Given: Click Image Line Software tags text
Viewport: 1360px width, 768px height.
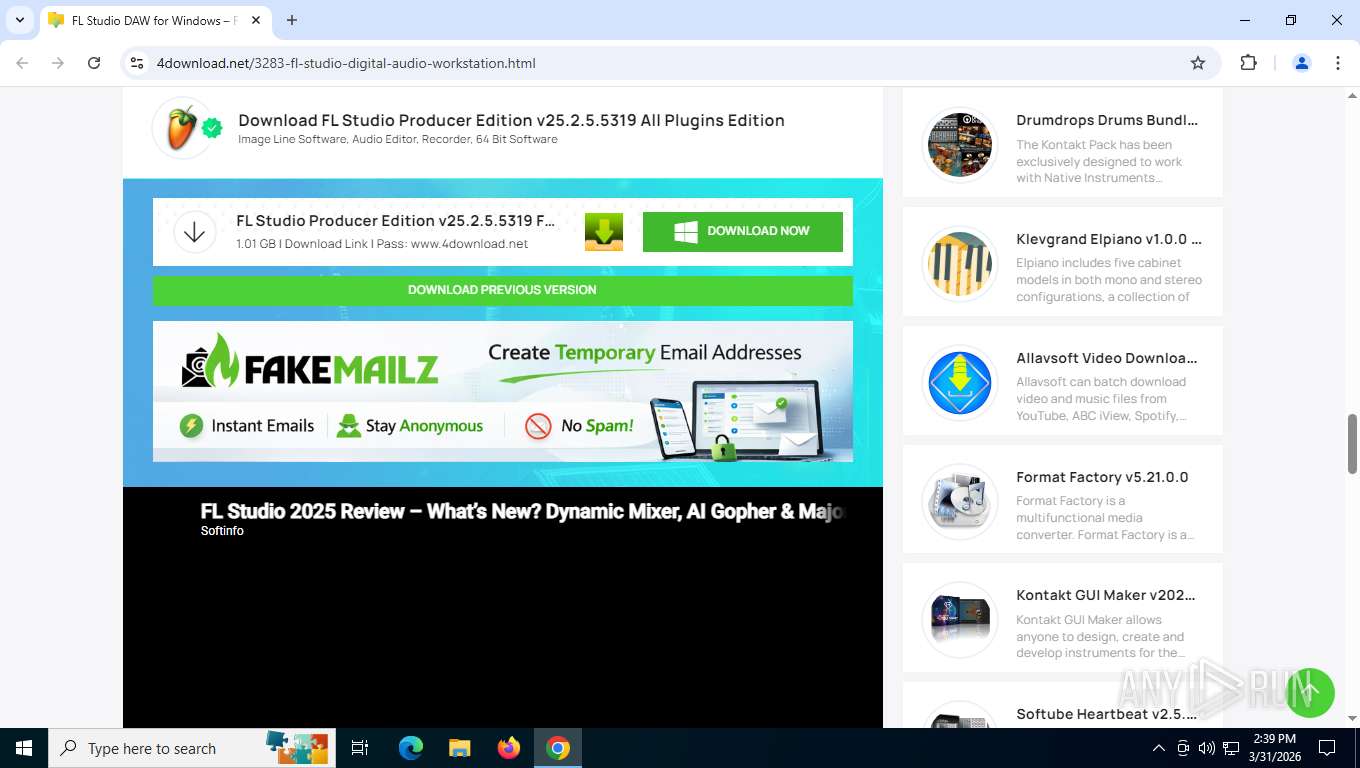Looking at the screenshot, I should click(398, 139).
